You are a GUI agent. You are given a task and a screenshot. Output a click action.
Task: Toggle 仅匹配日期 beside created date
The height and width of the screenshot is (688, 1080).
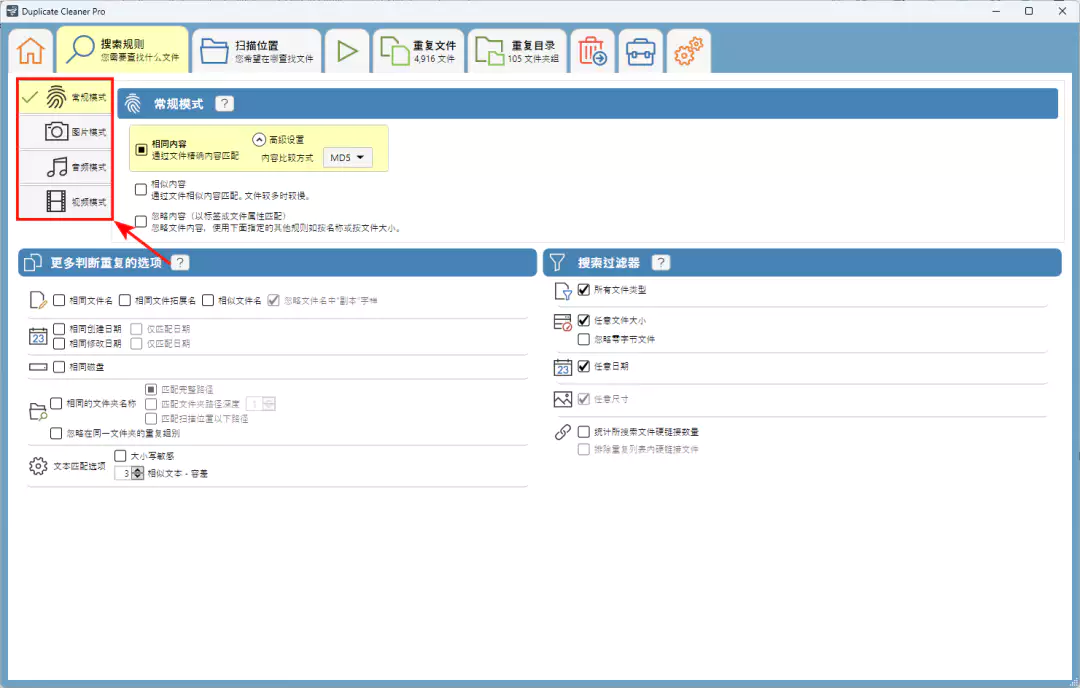[136, 329]
